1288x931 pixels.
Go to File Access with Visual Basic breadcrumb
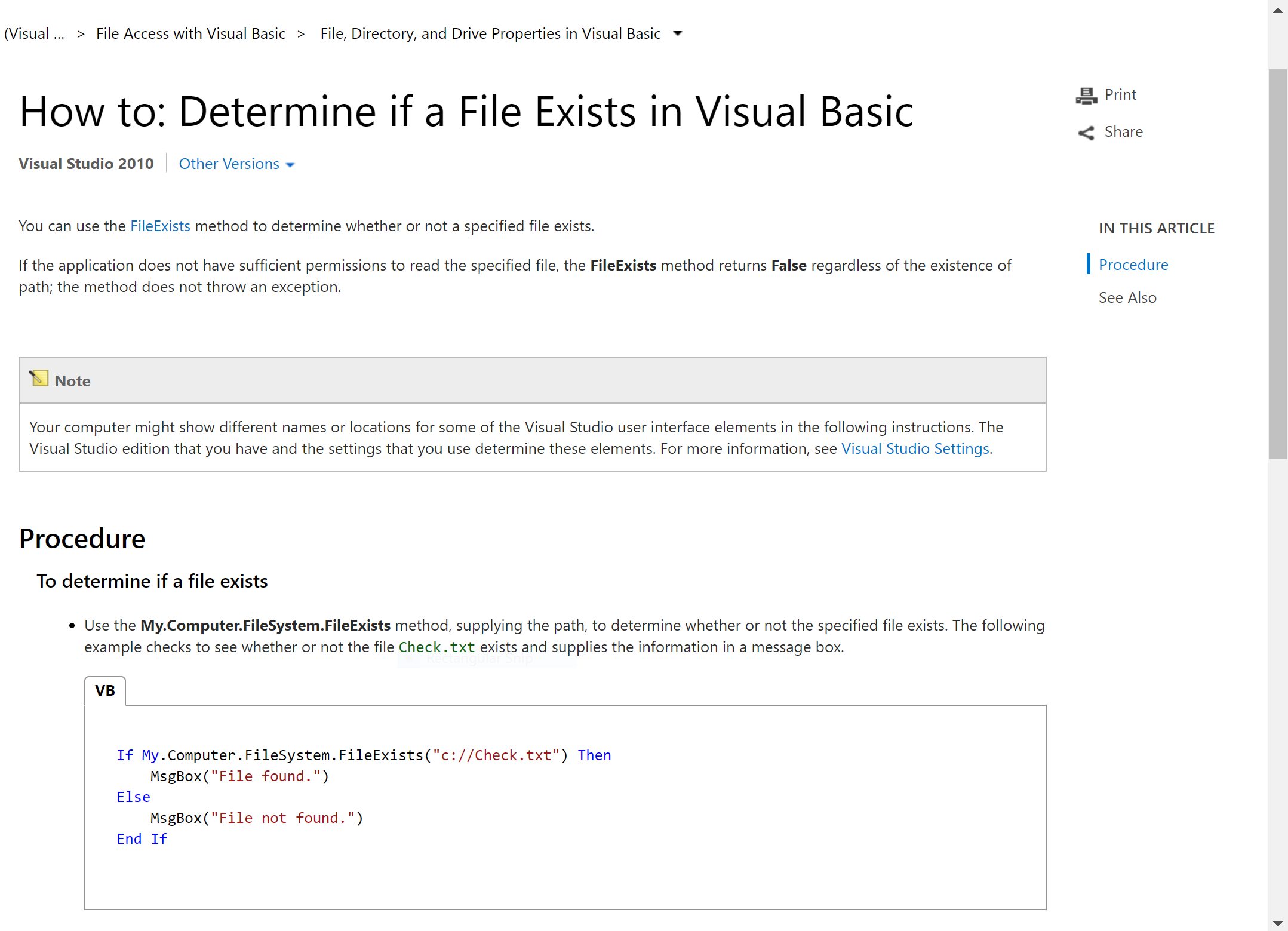coord(190,33)
